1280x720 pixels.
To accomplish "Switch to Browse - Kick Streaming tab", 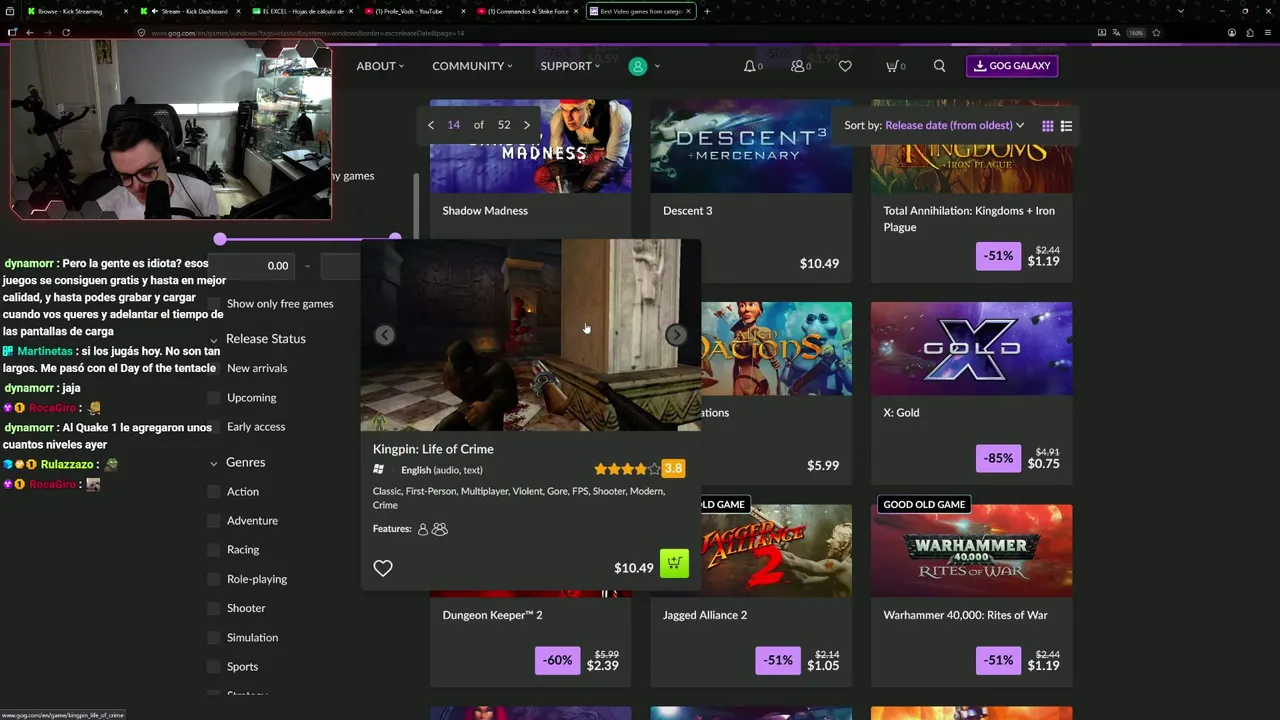I will [x=77, y=11].
